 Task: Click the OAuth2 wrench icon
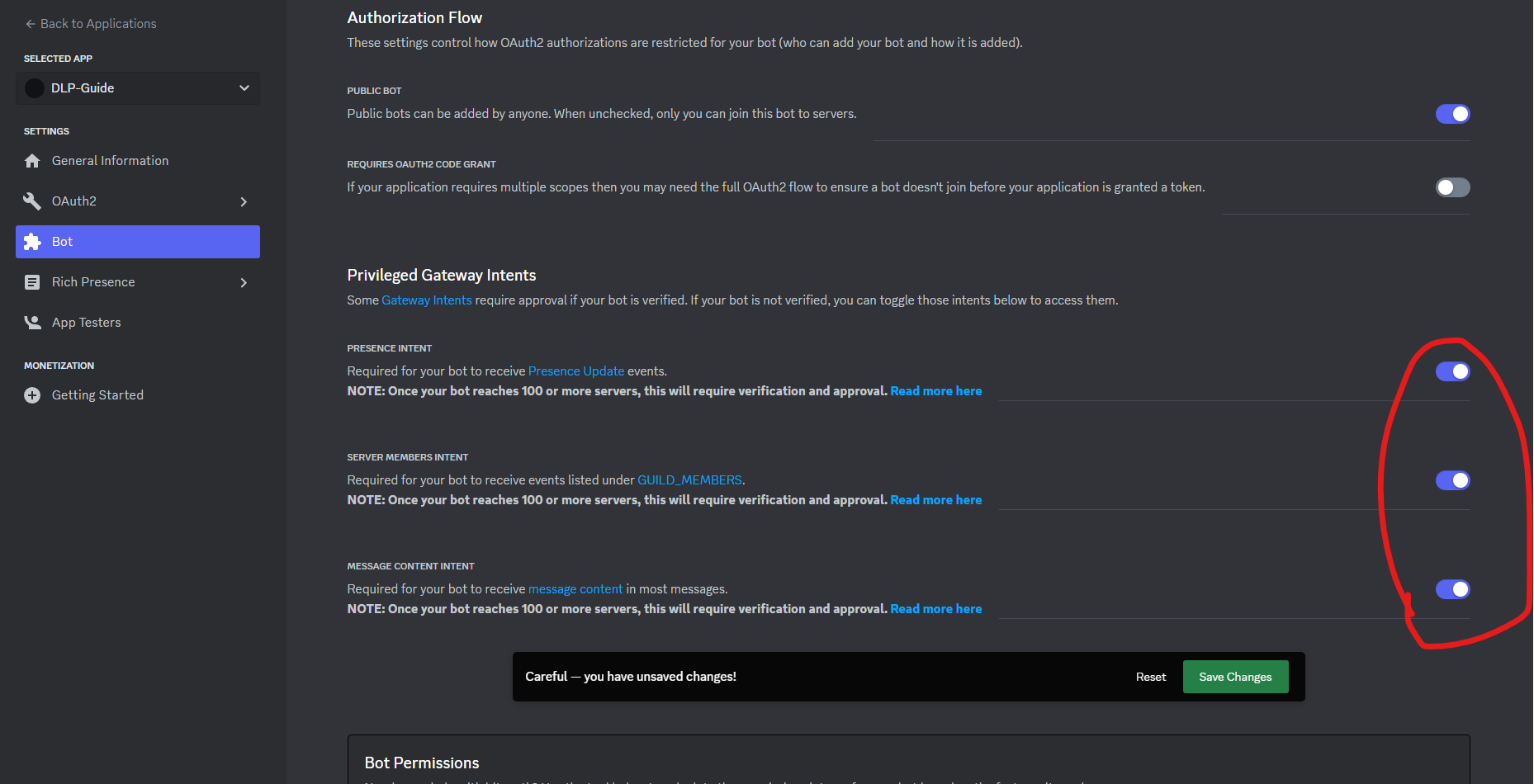32,201
